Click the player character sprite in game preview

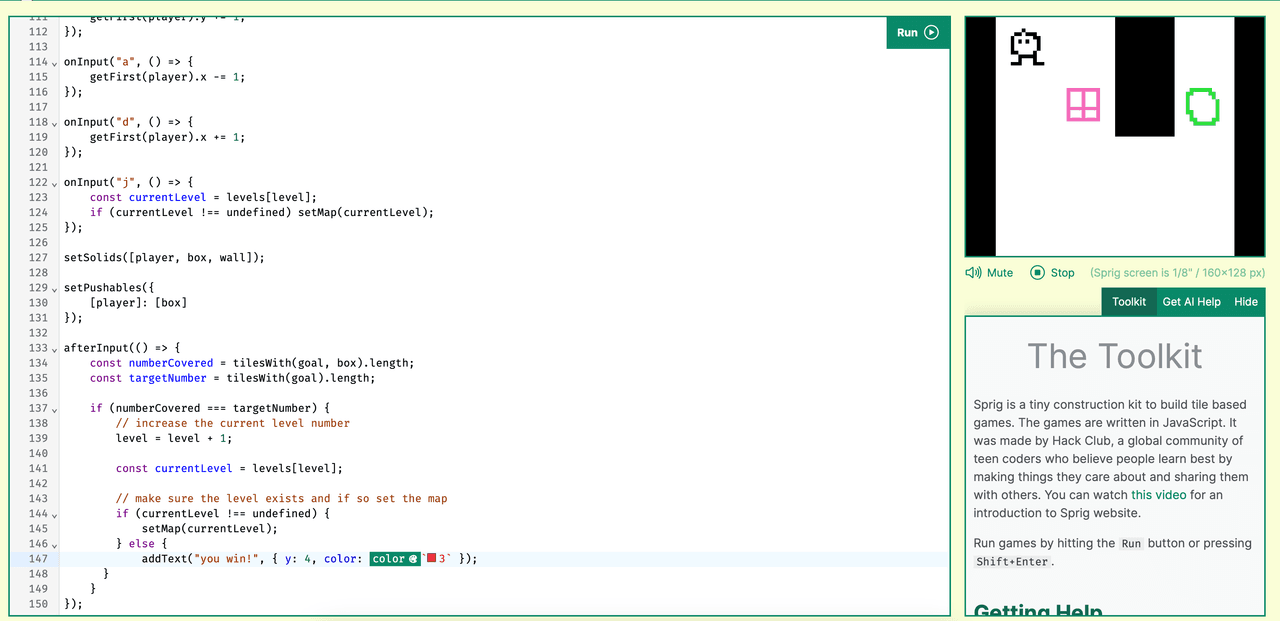tap(1026, 47)
